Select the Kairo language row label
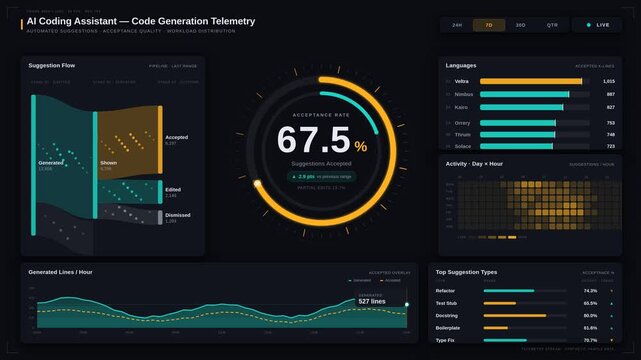This screenshot has height=360, width=641. (461, 107)
